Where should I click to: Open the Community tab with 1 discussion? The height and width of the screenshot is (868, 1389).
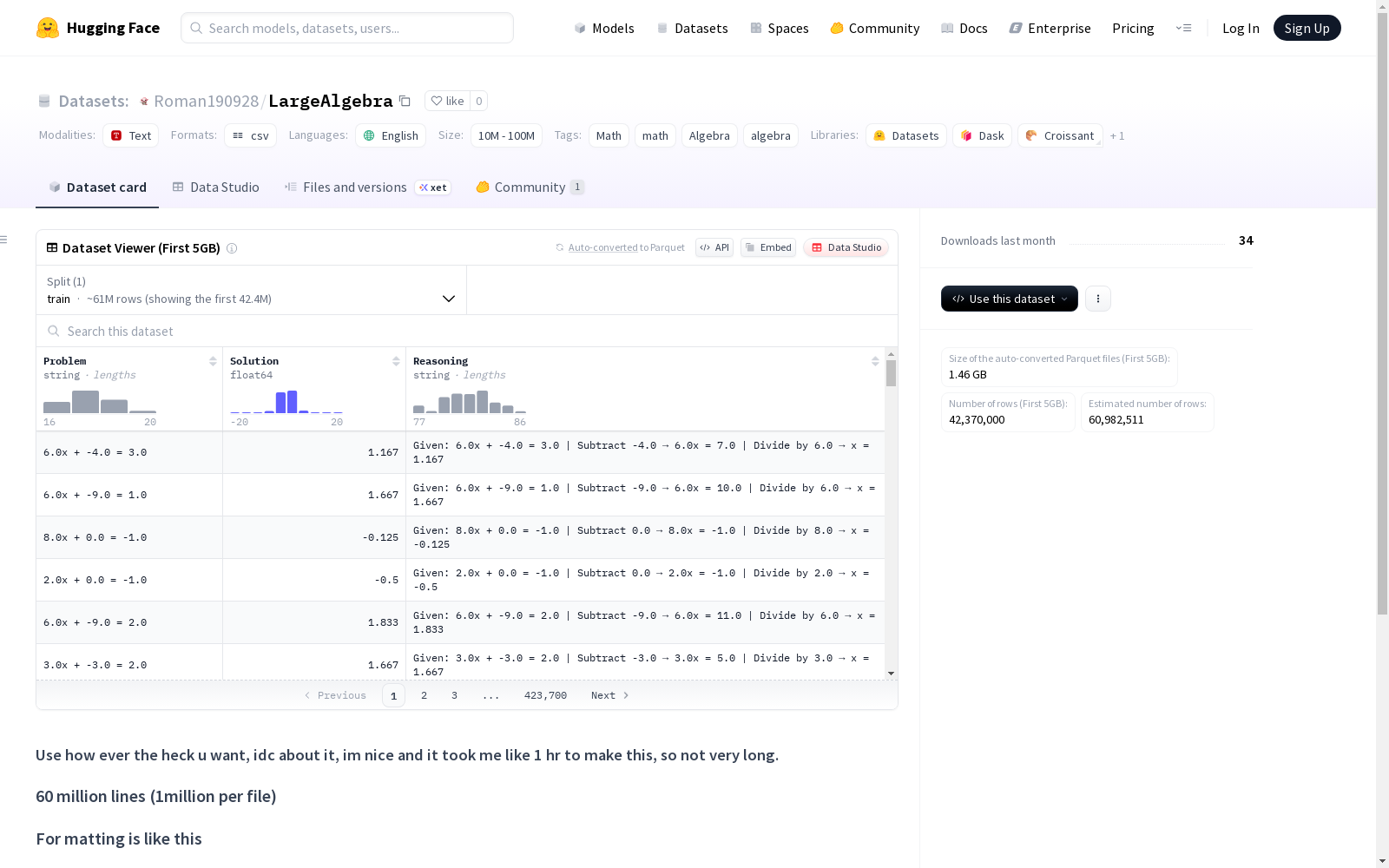[x=530, y=187]
